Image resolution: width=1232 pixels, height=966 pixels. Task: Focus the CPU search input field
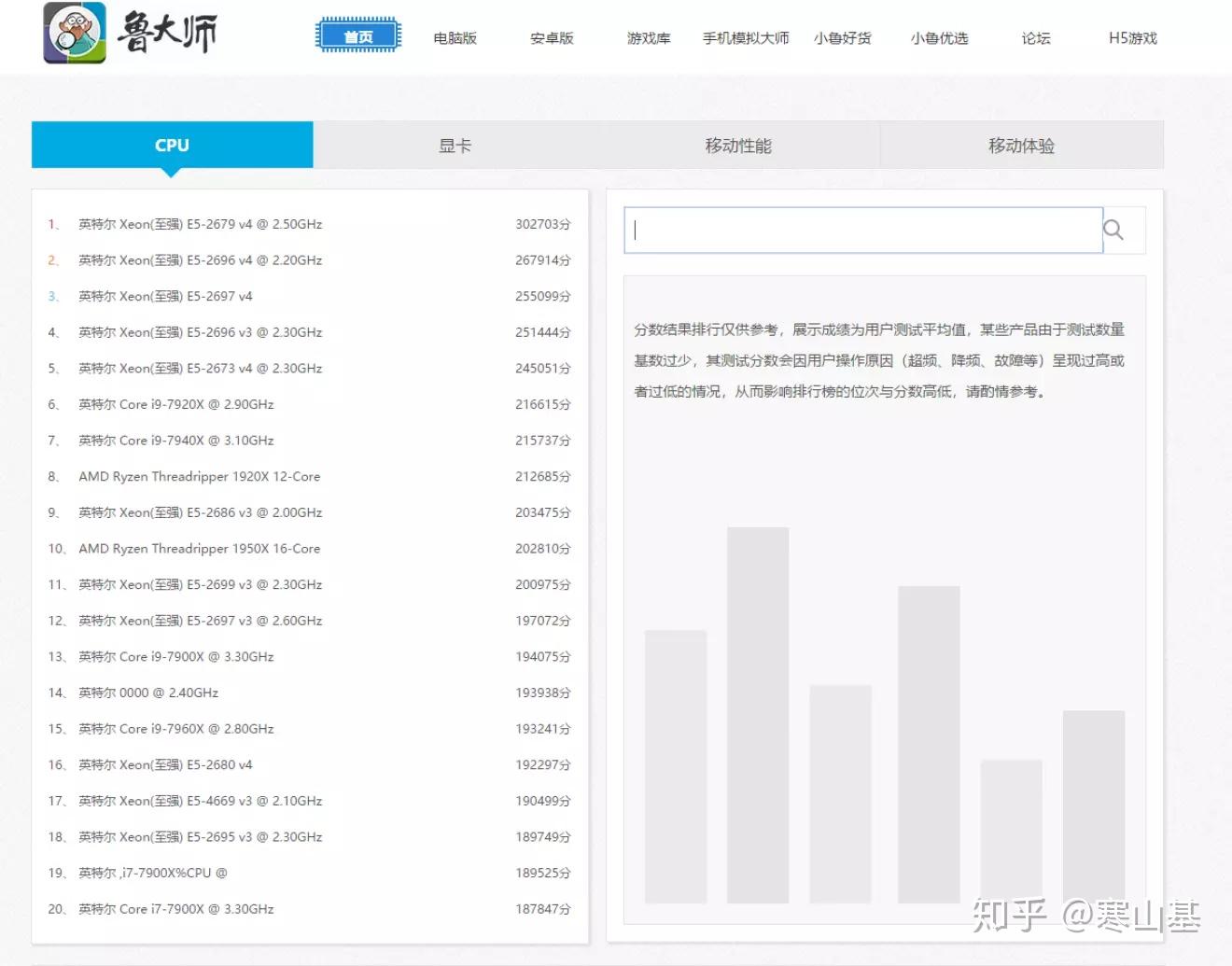863,230
